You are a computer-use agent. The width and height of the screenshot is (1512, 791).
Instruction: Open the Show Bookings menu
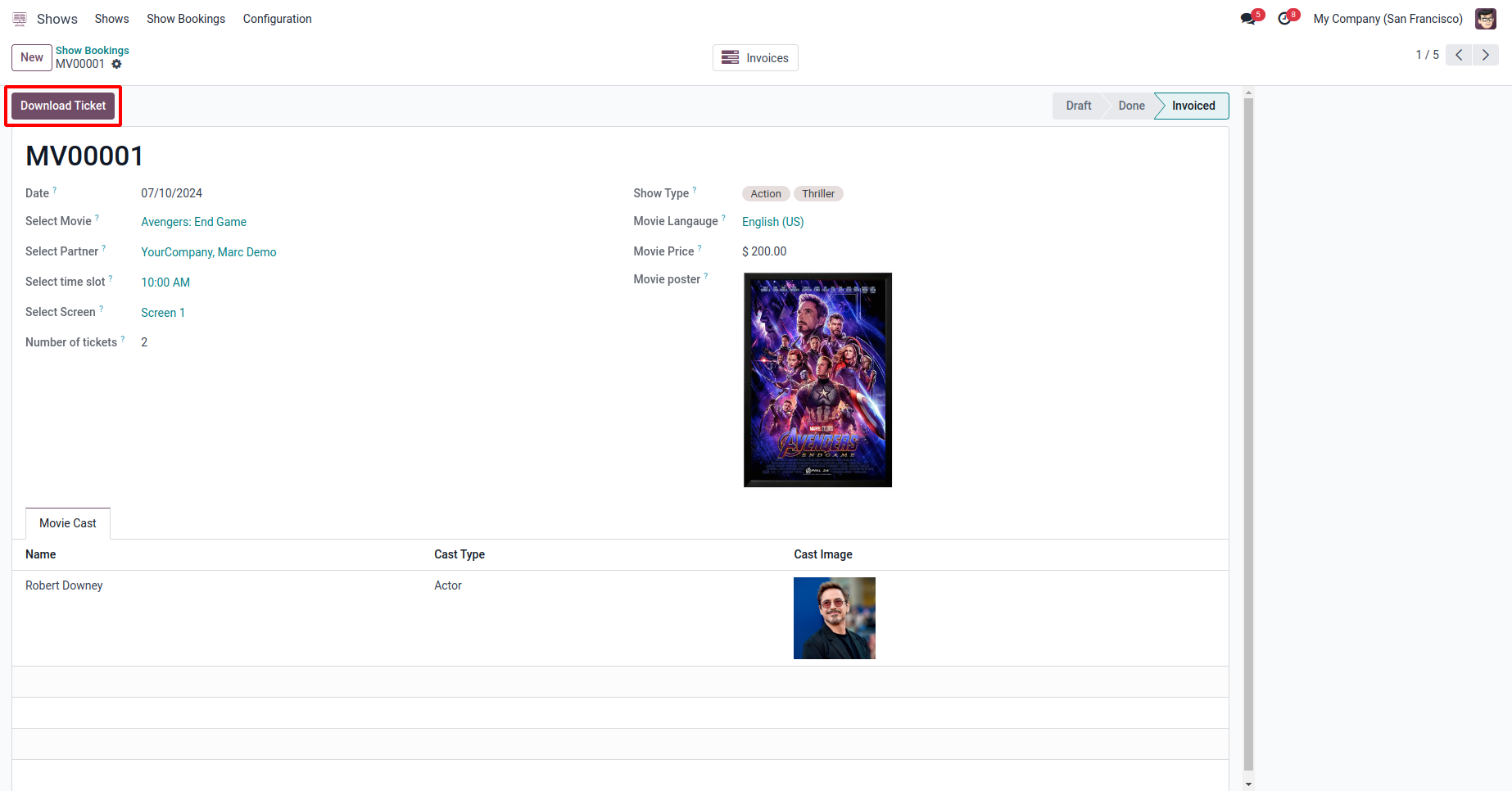click(186, 19)
